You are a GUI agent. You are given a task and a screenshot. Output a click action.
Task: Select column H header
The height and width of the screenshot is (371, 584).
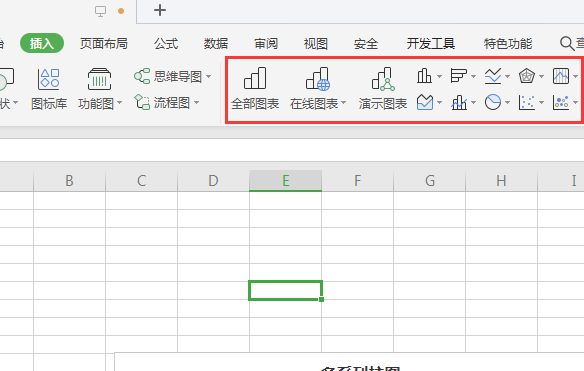501,181
